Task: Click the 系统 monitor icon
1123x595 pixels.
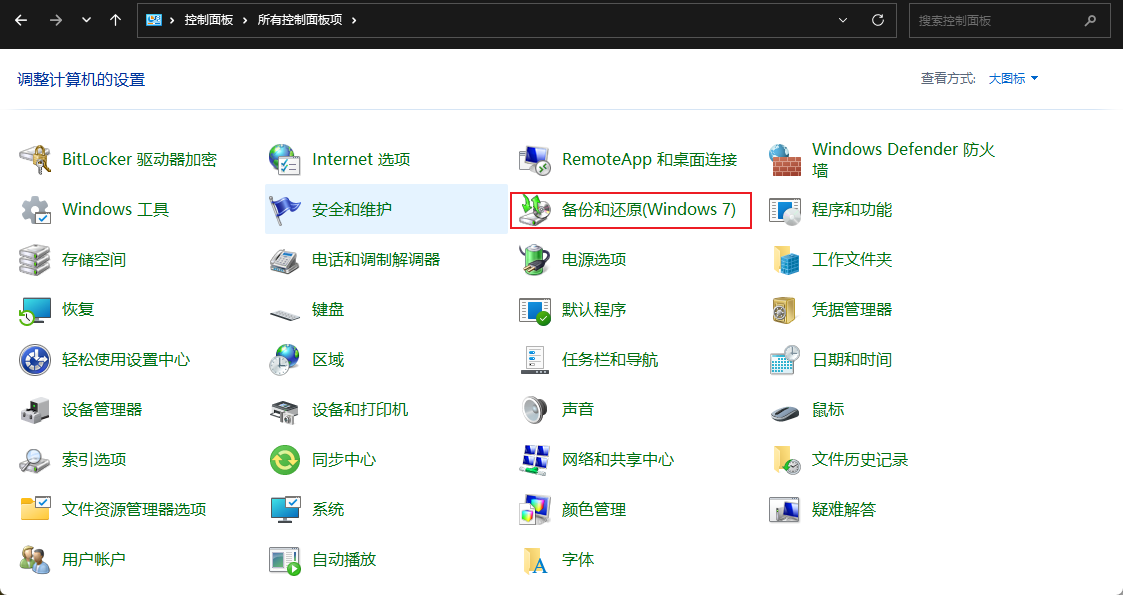Action: coord(285,509)
